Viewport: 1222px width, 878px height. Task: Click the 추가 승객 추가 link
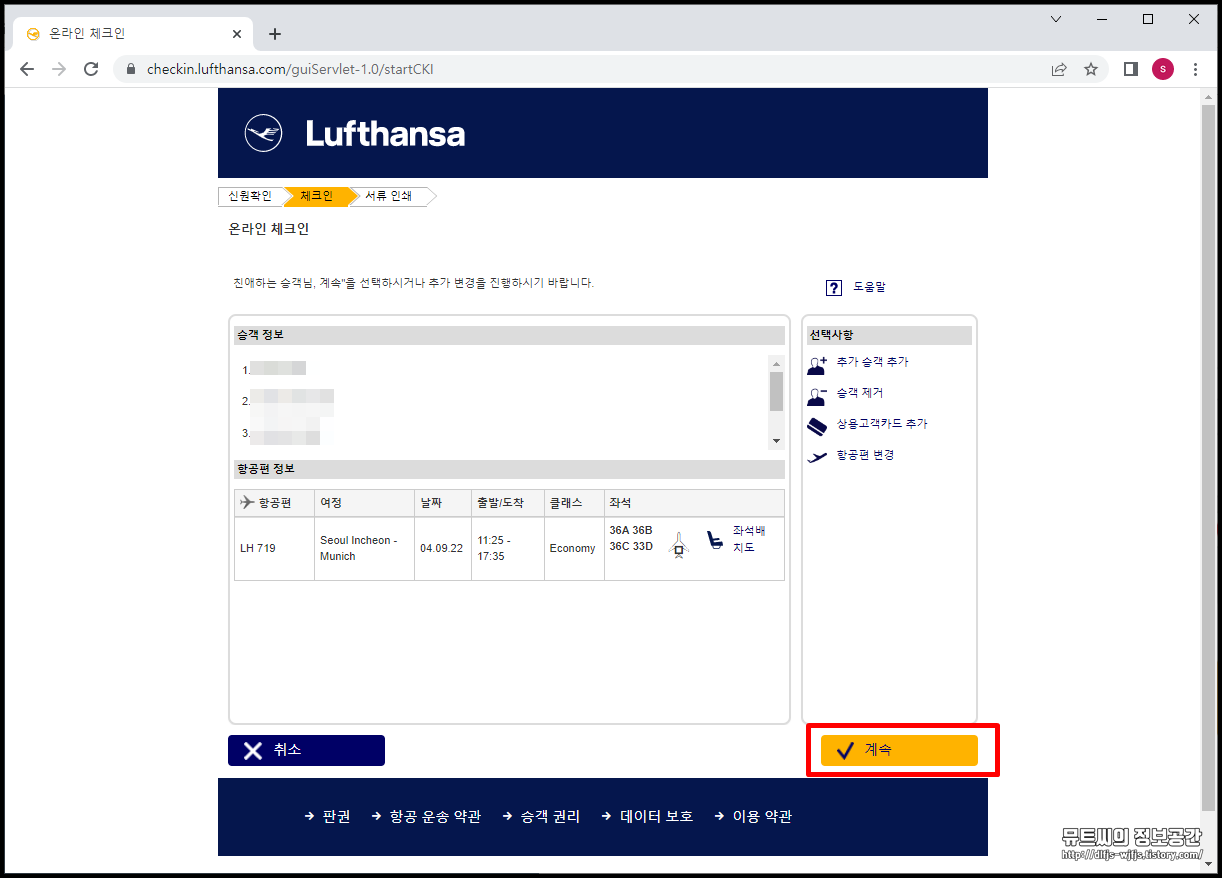coord(873,362)
